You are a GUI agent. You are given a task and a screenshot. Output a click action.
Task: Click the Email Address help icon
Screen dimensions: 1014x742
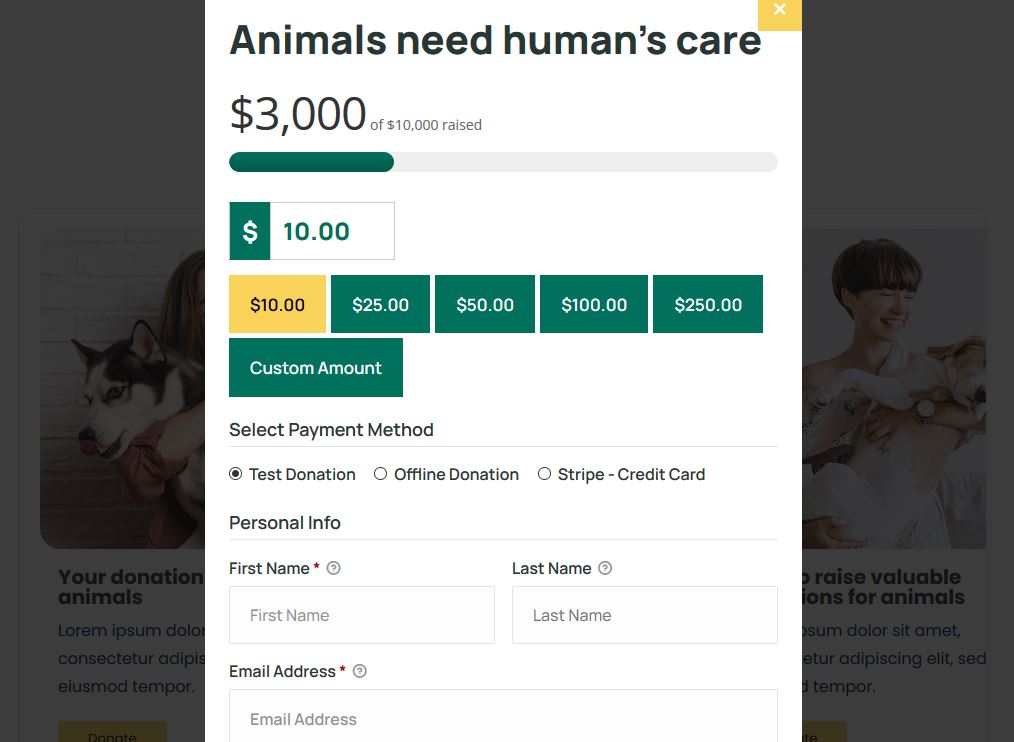pyautogui.click(x=360, y=671)
